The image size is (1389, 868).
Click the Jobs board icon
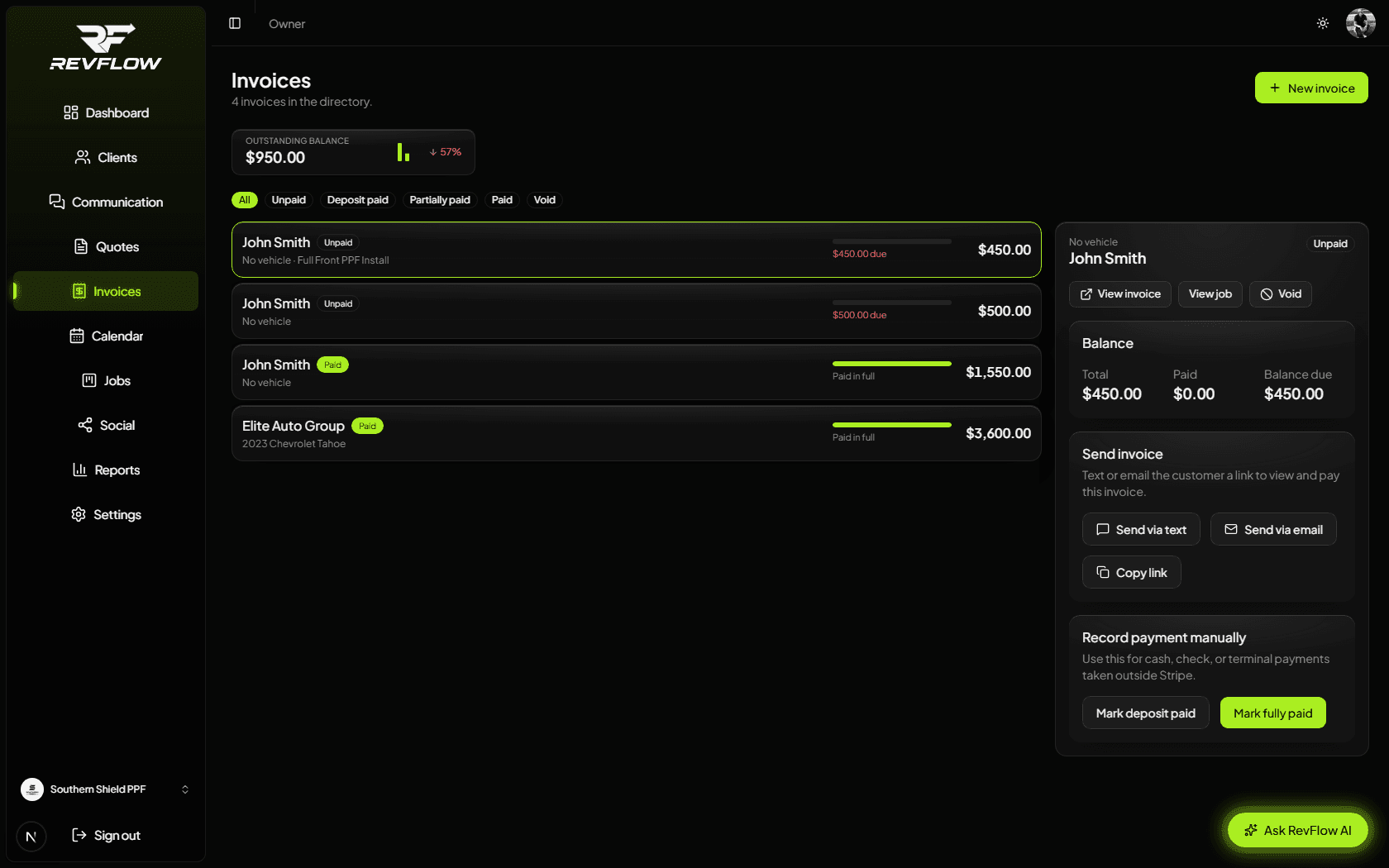click(x=89, y=380)
